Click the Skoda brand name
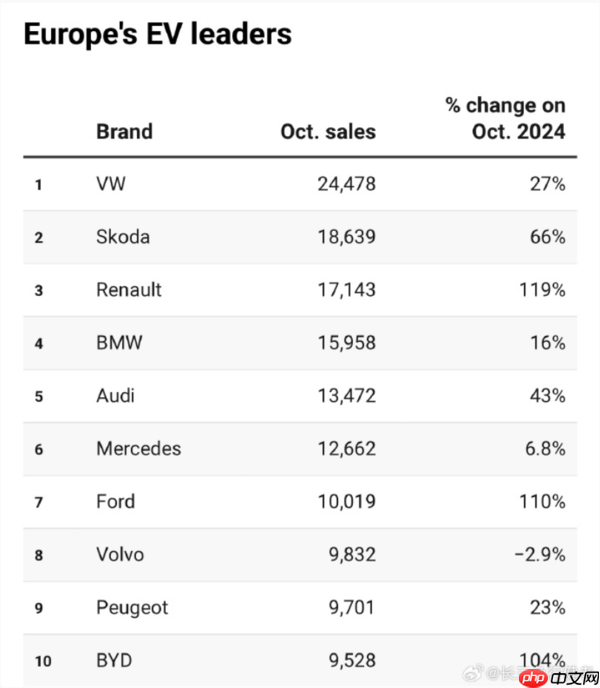 [123, 237]
